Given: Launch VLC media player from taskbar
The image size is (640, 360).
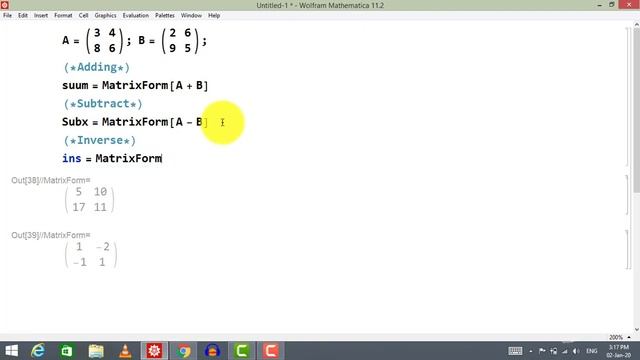Looking at the screenshot, I should tap(125, 351).
